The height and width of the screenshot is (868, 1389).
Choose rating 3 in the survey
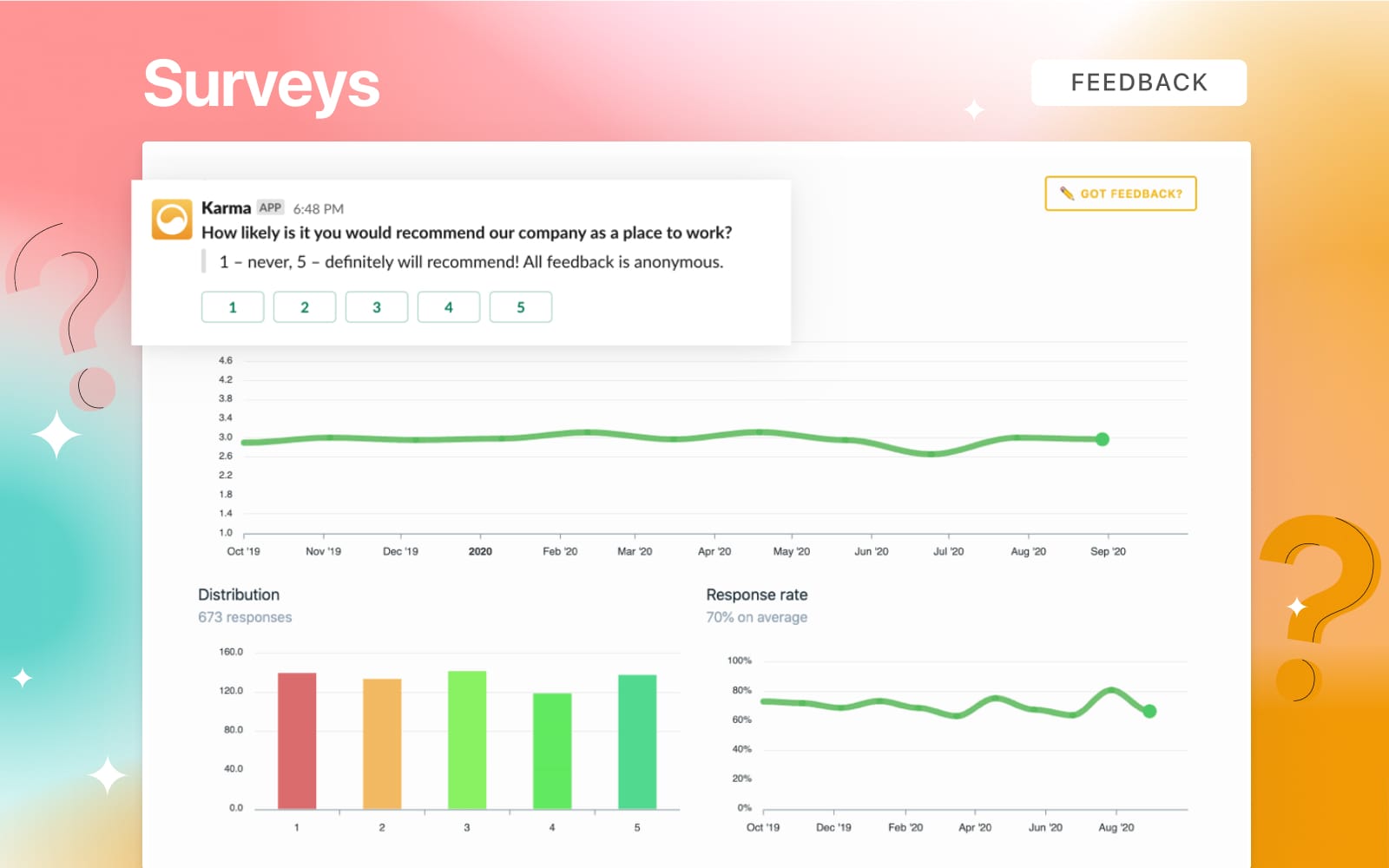pyautogui.click(x=377, y=307)
